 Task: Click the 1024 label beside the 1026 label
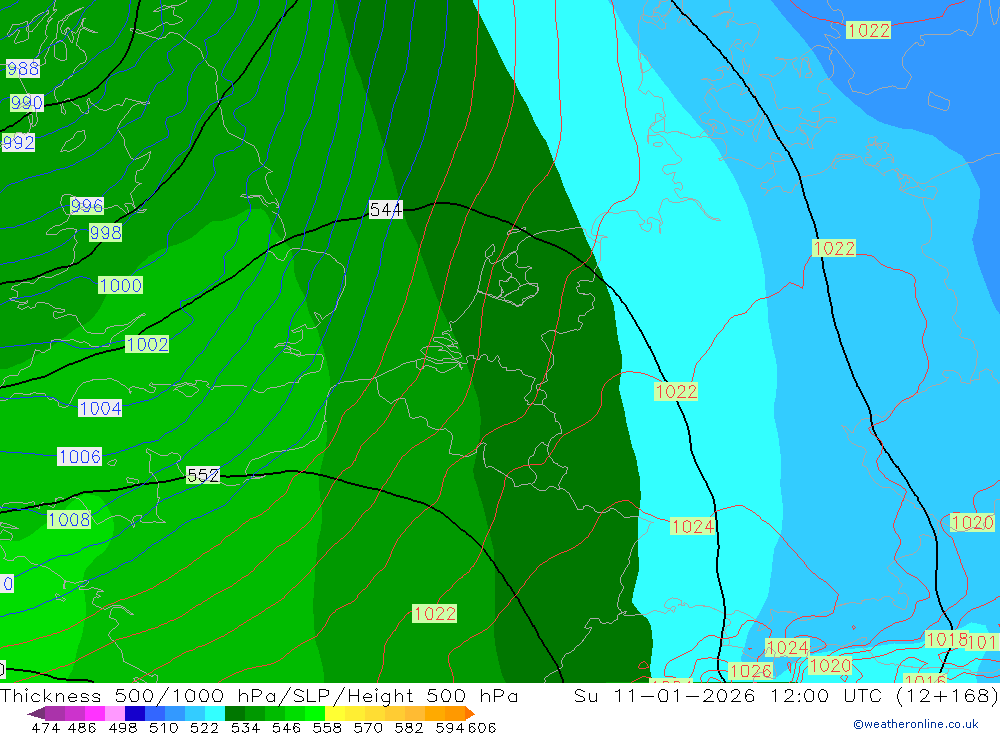[787, 648]
